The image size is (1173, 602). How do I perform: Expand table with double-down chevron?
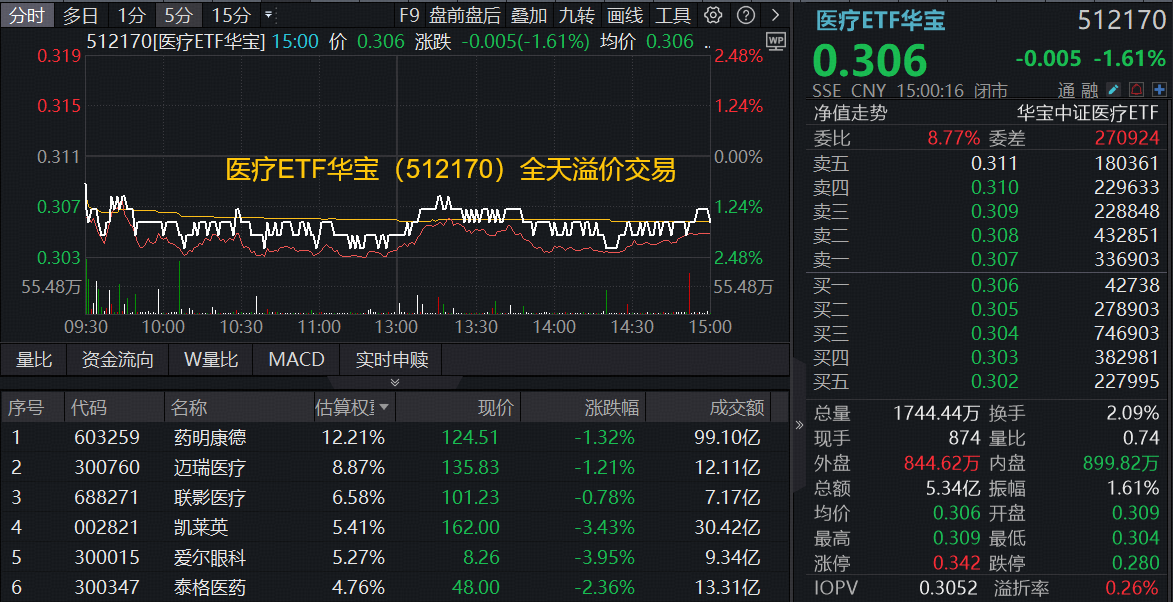pyautogui.click(x=395, y=382)
